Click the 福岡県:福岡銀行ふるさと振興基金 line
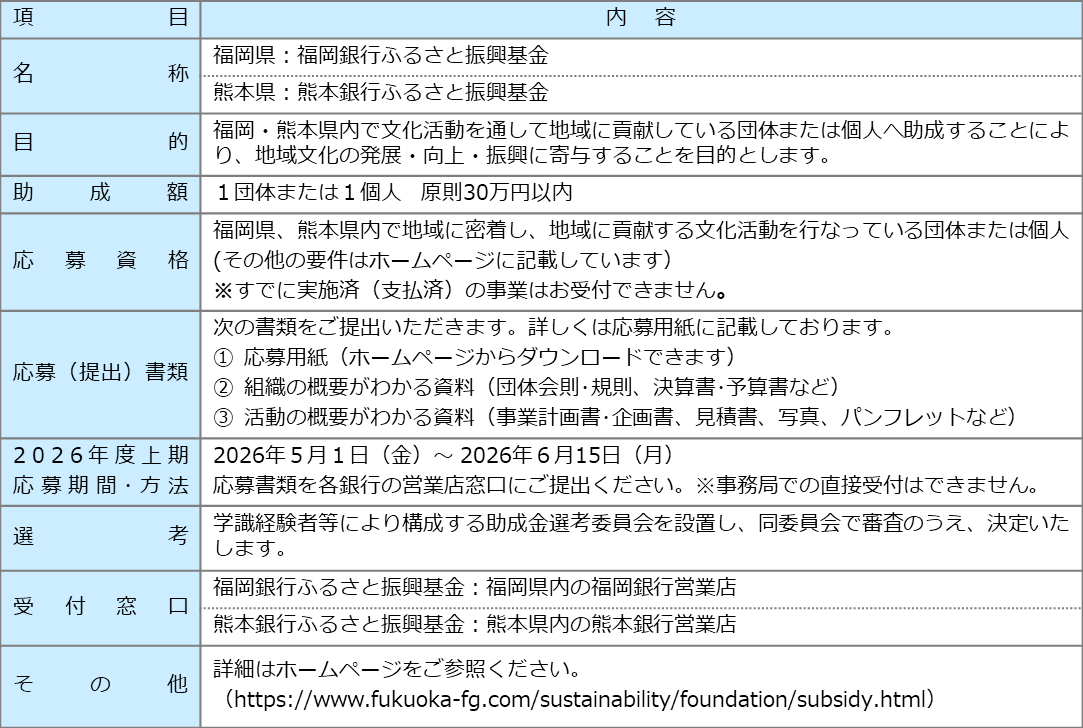 (x=381, y=55)
